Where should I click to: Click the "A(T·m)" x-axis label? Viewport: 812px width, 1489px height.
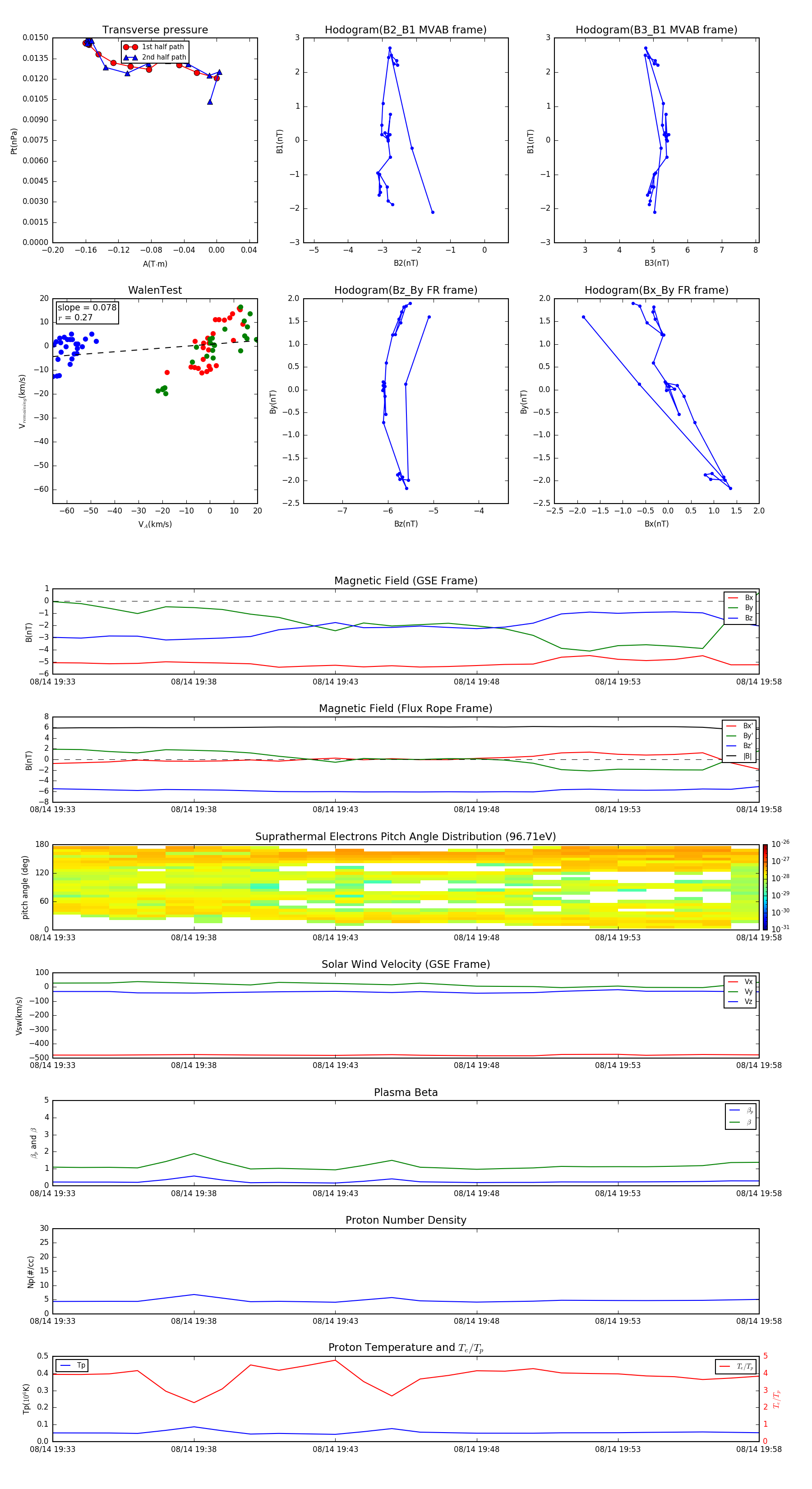[x=155, y=264]
